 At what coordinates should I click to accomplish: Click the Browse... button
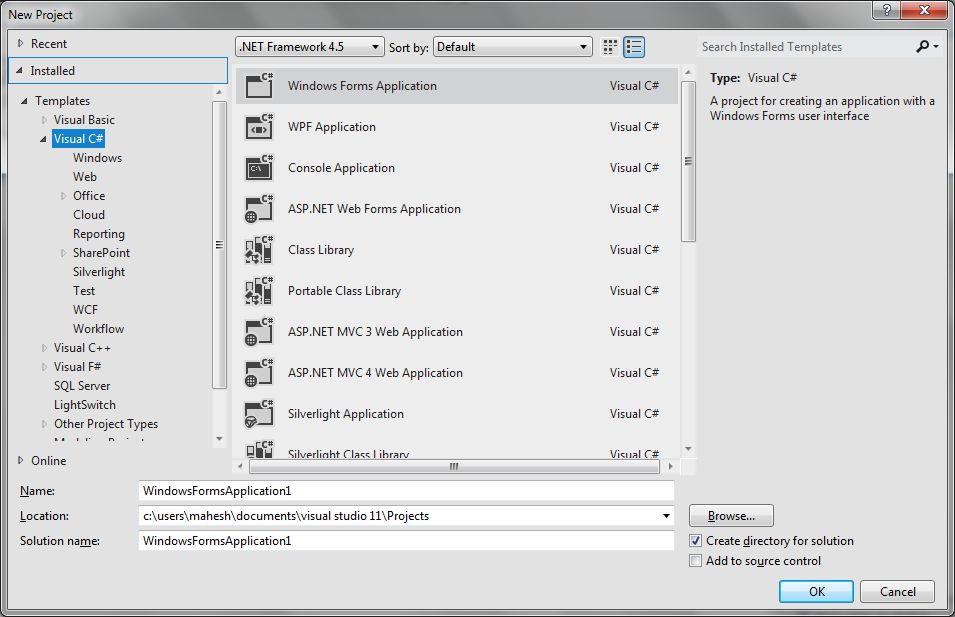(x=731, y=516)
